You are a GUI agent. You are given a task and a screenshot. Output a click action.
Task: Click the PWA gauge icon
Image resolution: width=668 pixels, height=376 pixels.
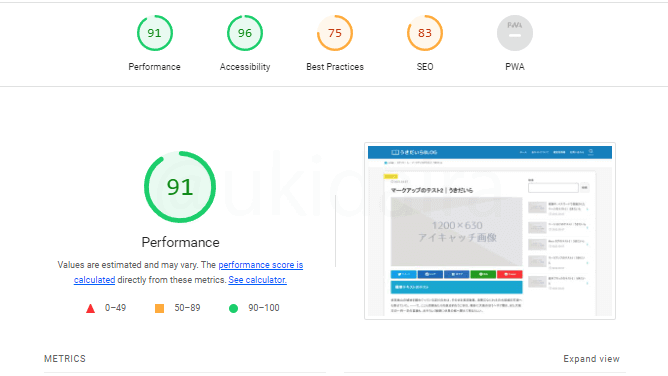515,33
